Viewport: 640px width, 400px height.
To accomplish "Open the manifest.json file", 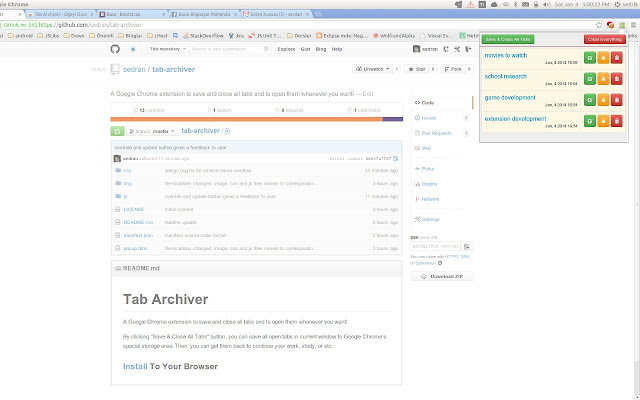I will click(x=138, y=235).
